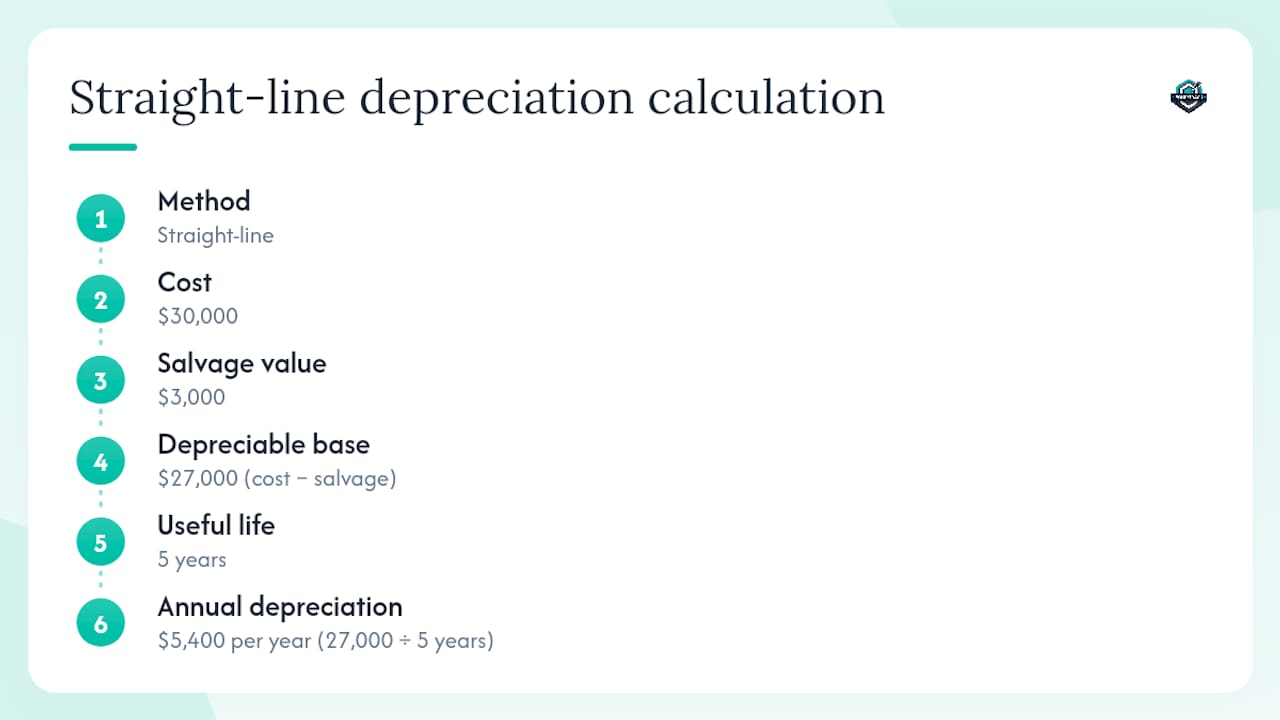Select the 'Useful life' heading
Screen dimensions: 1280x720
tap(216, 525)
